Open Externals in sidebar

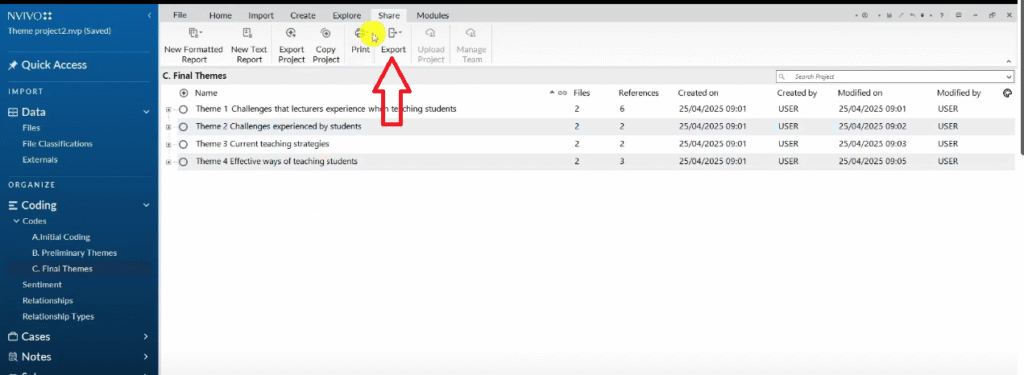[40, 159]
